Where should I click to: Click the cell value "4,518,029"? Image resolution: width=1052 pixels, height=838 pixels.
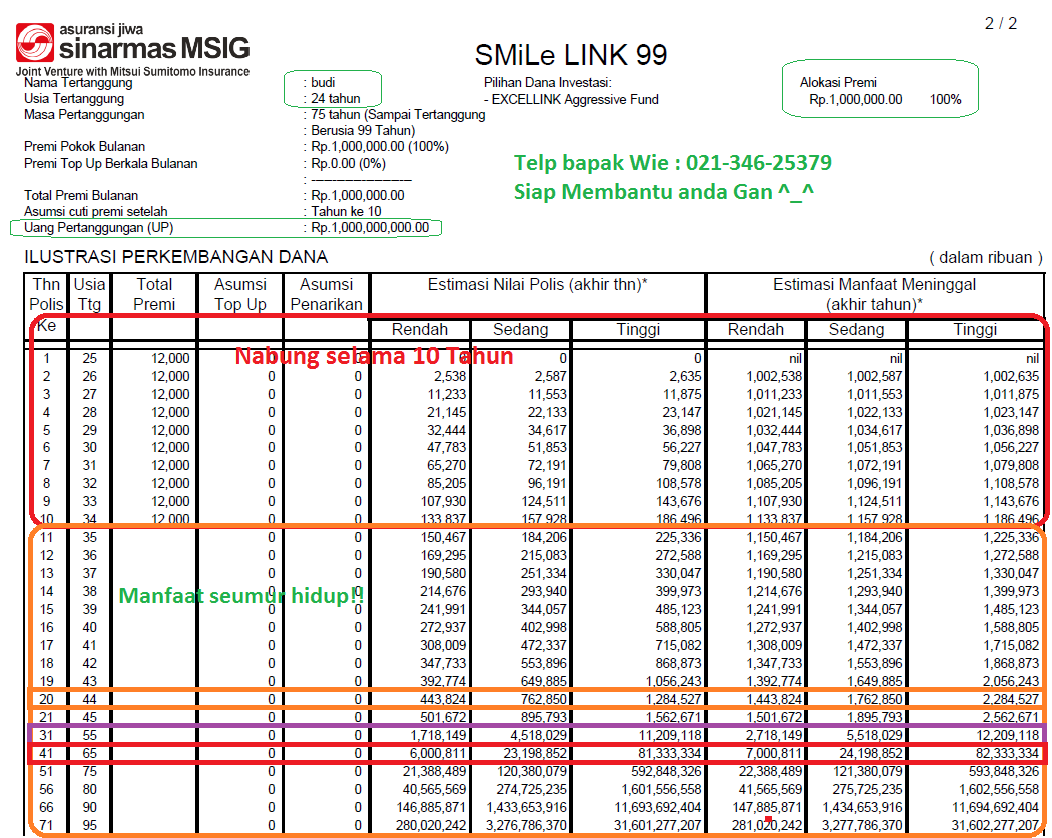(x=539, y=735)
